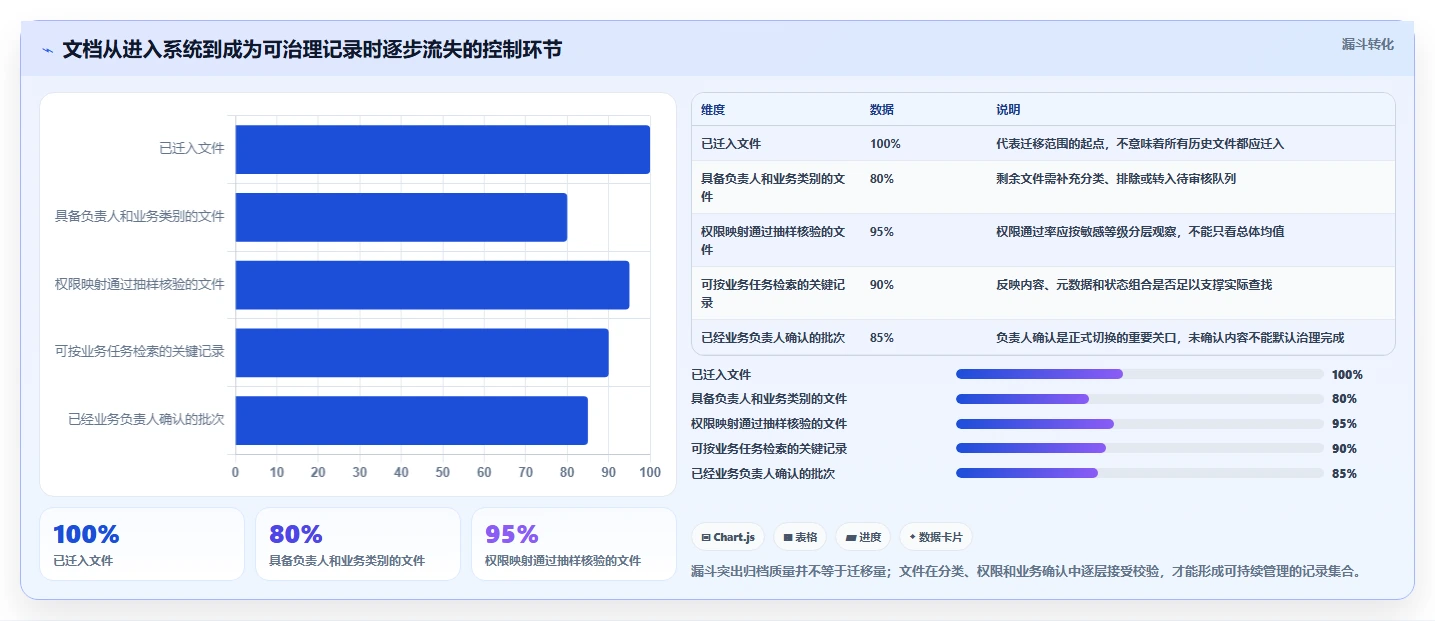Click the 已迁入文件 bar in the chart

tap(443, 149)
